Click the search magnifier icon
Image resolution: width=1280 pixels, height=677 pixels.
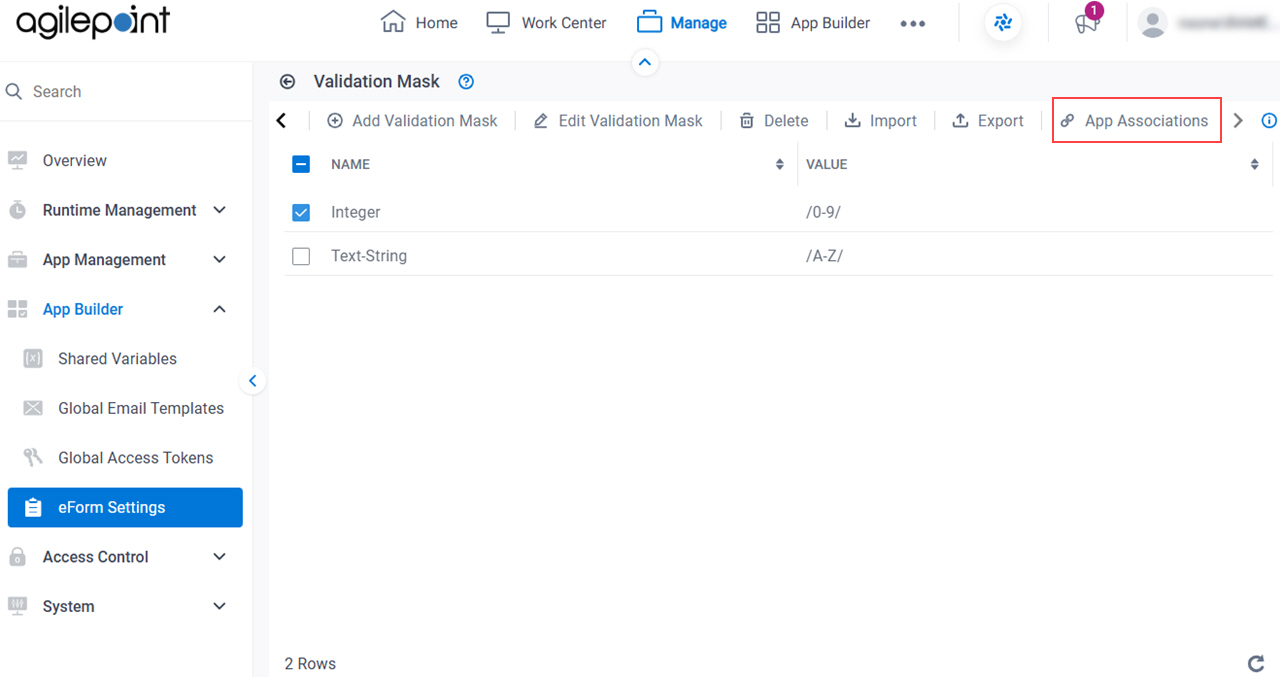coord(14,91)
